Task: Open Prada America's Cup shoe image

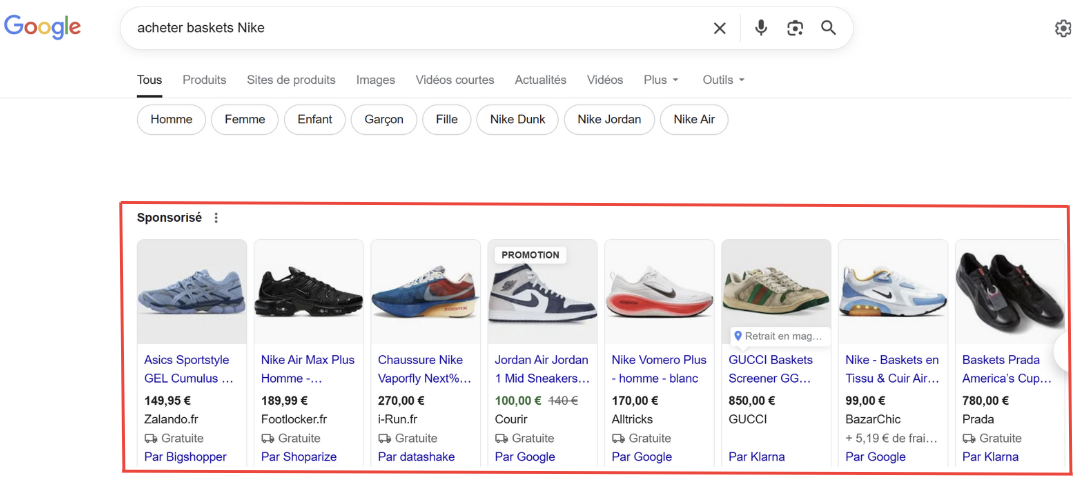Action: pos(1009,291)
